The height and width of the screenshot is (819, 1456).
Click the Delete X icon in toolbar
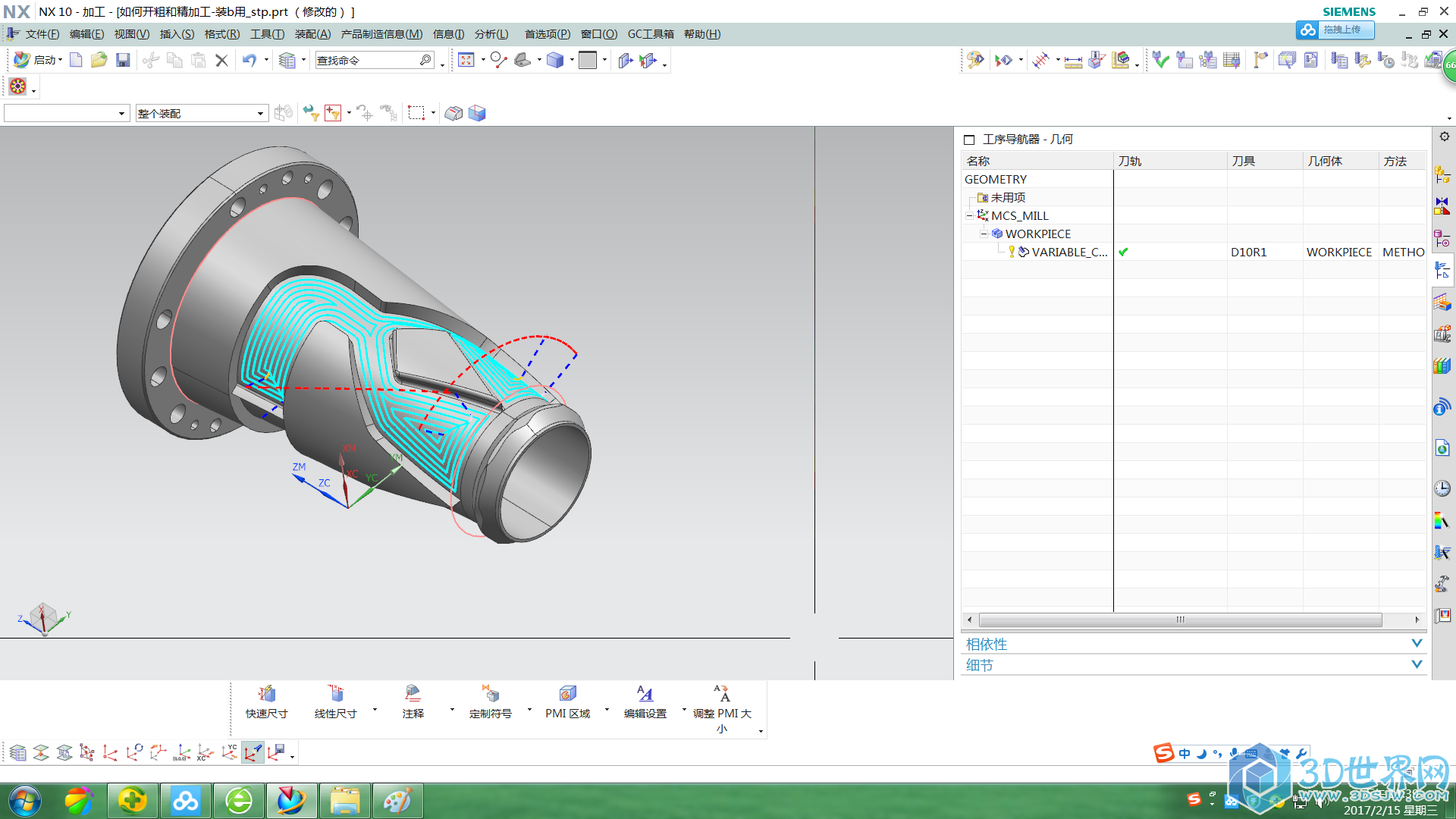[221, 61]
